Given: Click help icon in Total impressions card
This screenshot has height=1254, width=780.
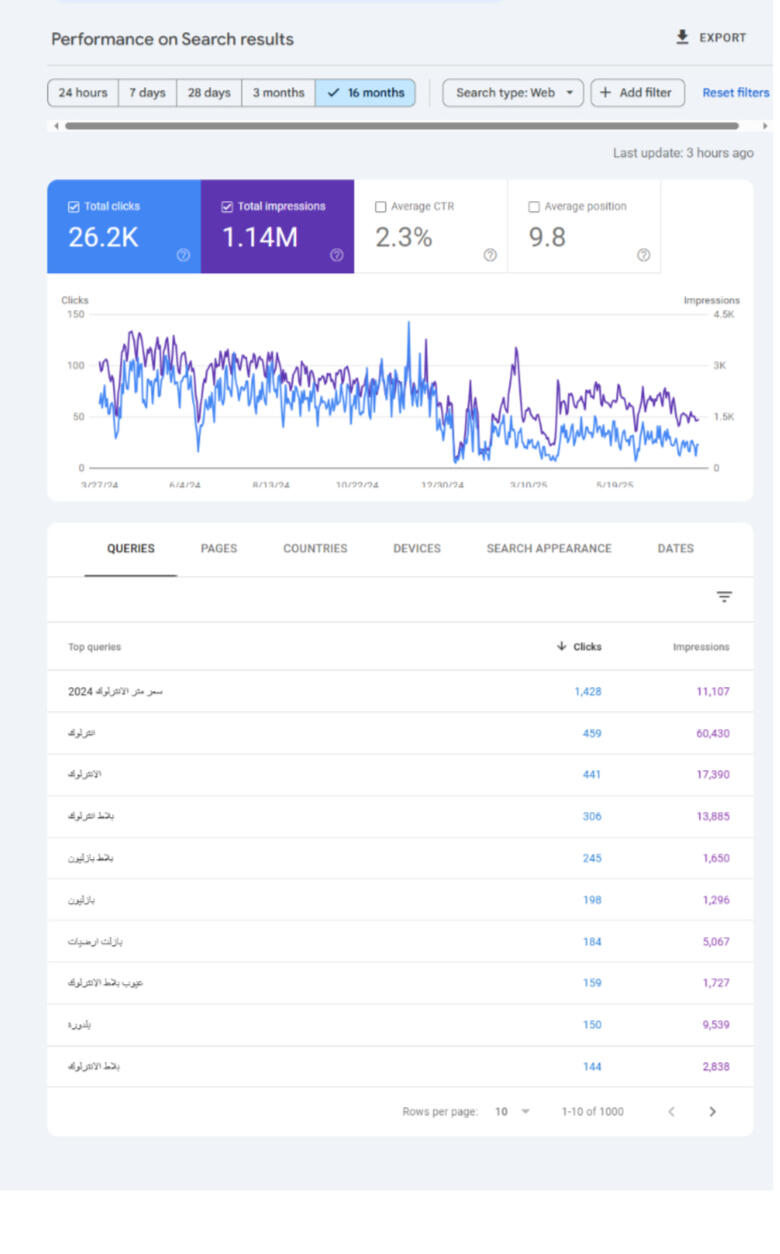Looking at the screenshot, I should pyautogui.click(x=336, y=255).
